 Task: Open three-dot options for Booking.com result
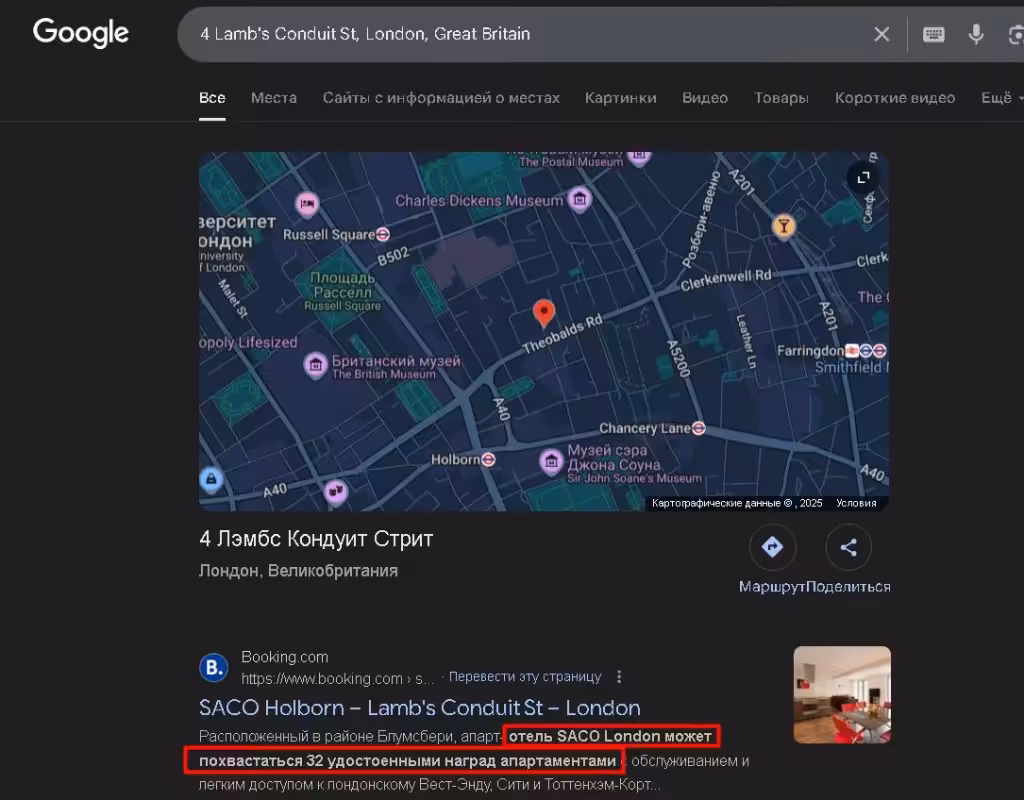pos(619,677)
